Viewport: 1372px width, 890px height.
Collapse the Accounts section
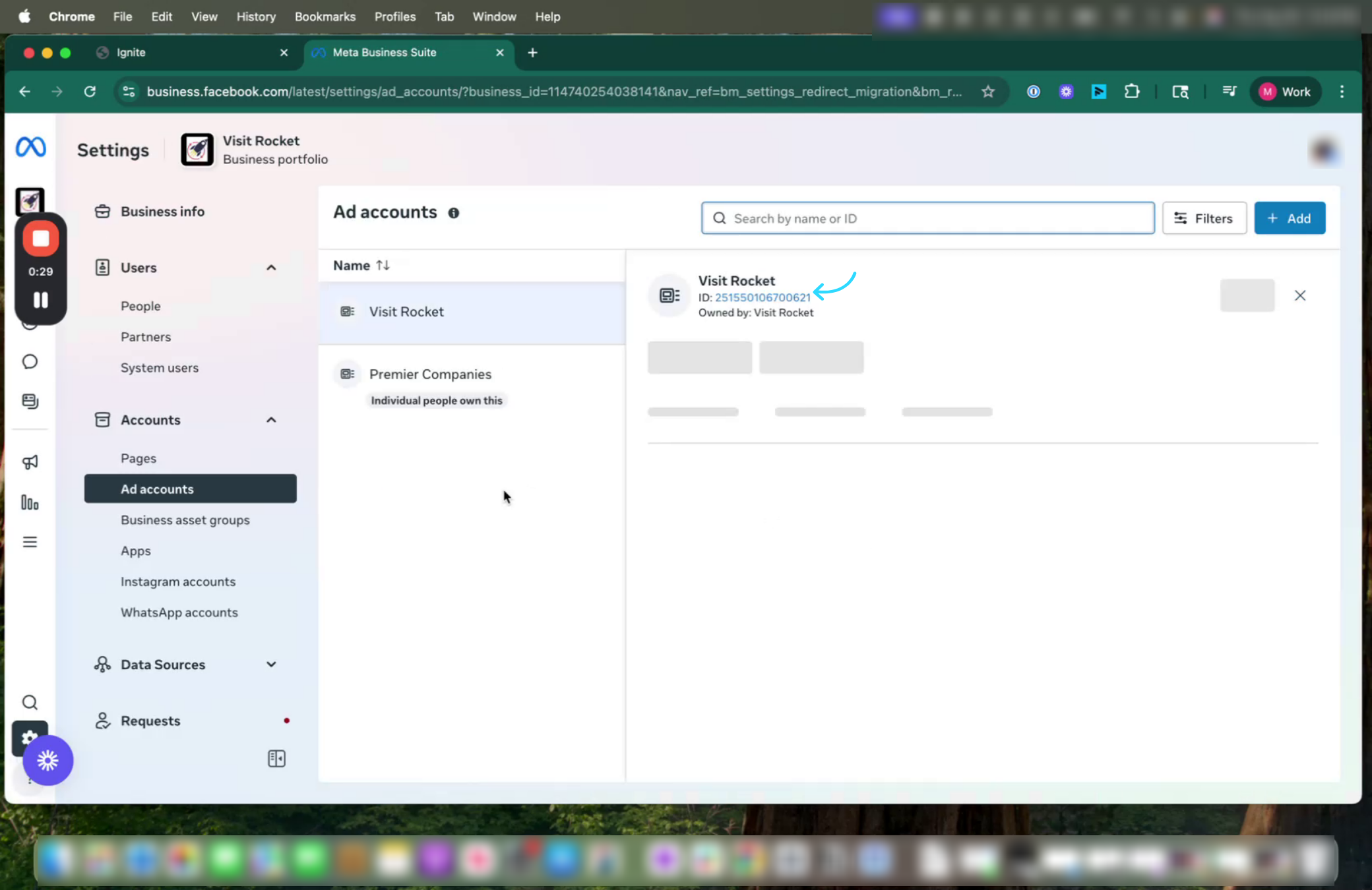click(x=271, y=420)
